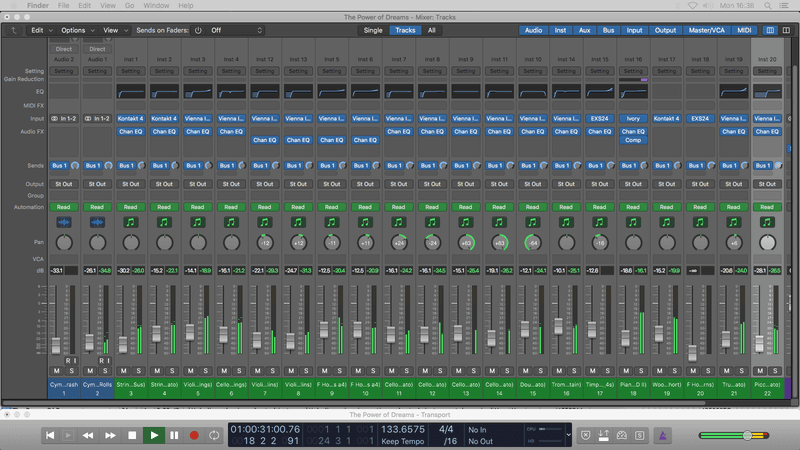Toggle the Bus channel filter

[x=608, y=30]
